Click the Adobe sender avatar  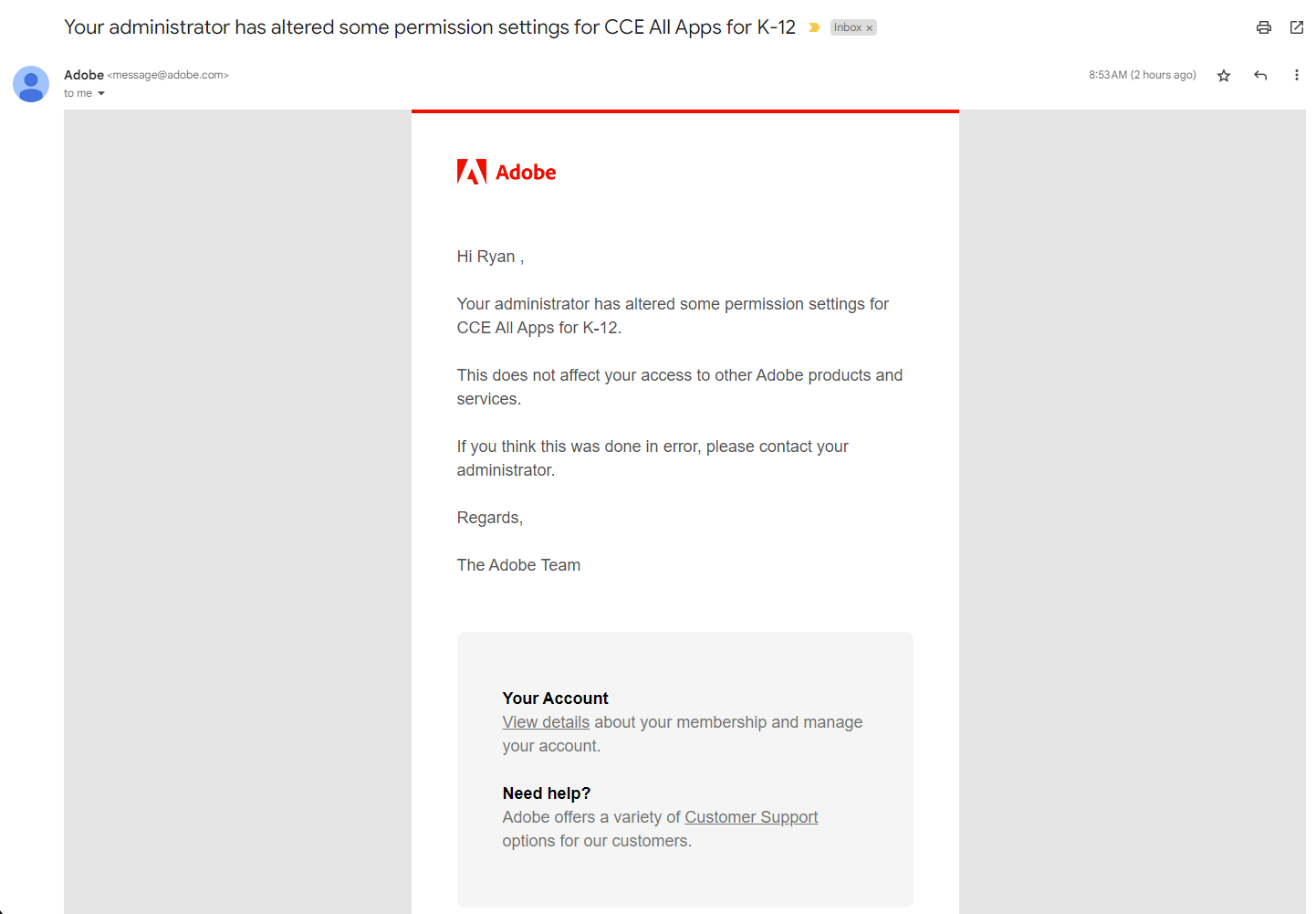pos(31,84)
